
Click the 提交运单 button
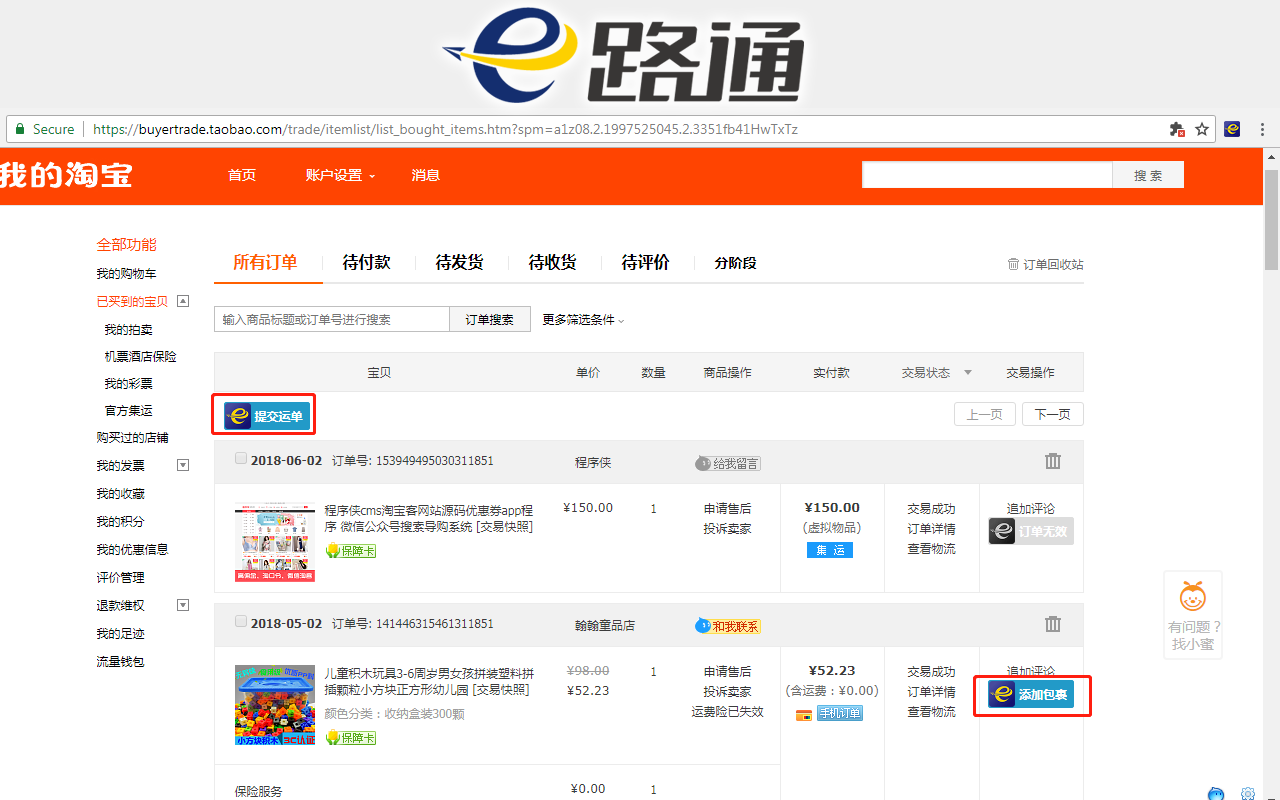pos(267,416)
